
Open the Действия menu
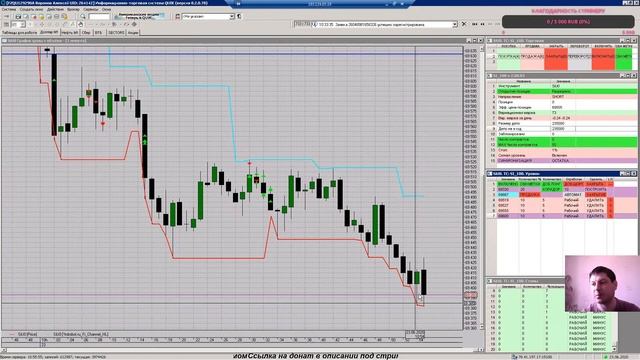click(55, 9)
